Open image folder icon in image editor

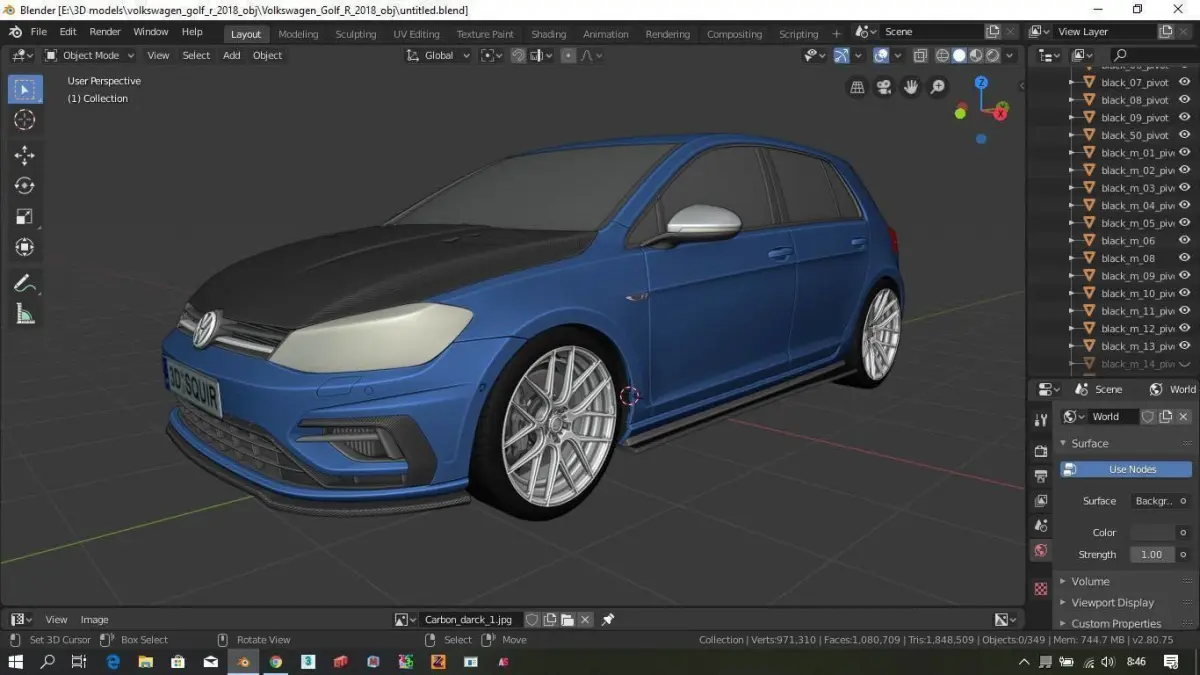(567, 619)
